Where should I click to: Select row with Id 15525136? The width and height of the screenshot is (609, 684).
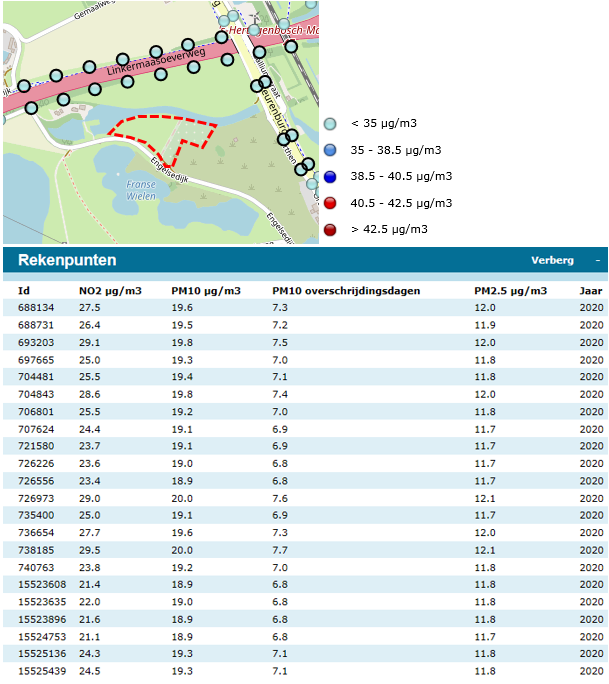pos(305,653)
